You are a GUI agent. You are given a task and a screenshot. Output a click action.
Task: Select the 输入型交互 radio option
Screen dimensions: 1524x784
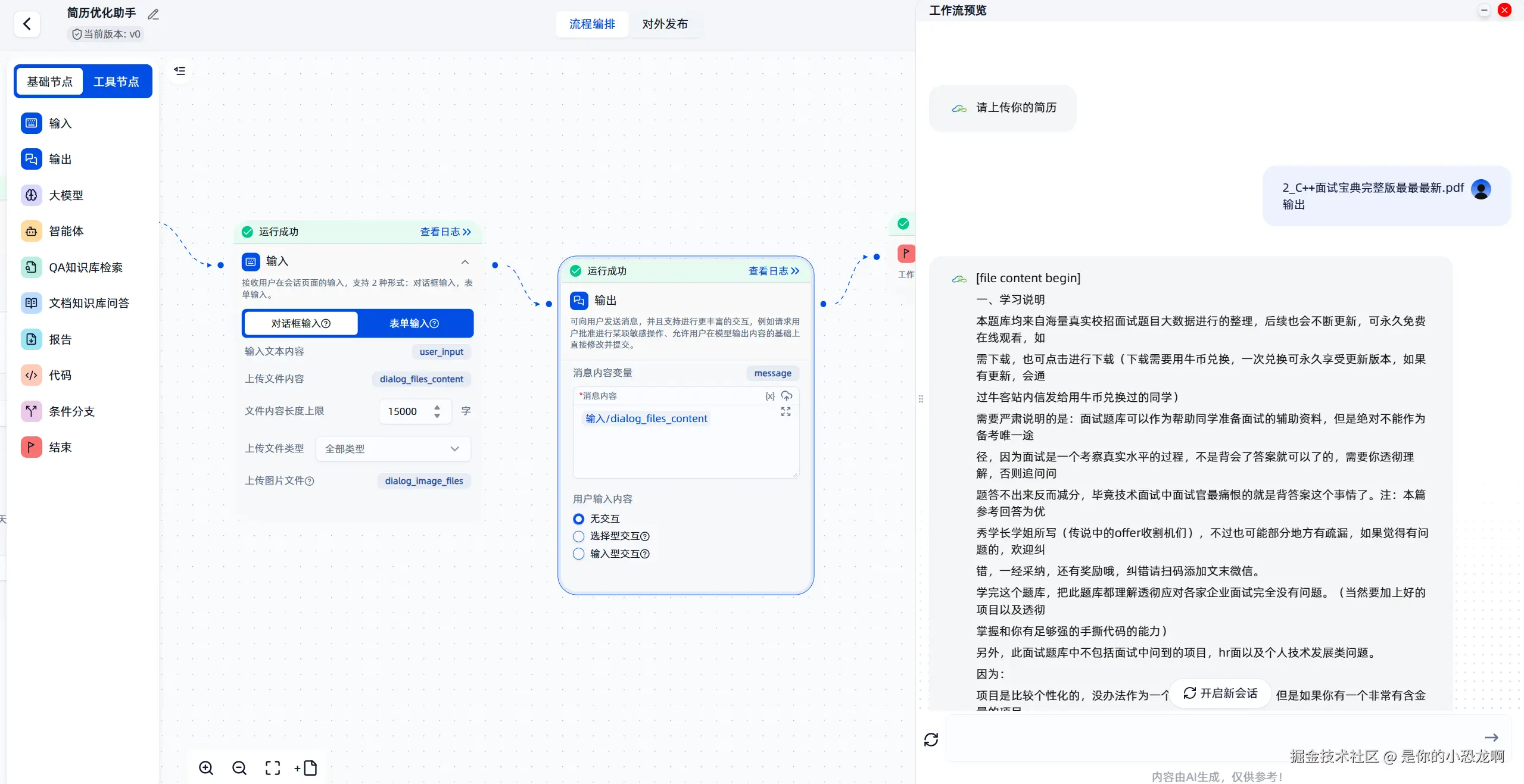(x=578, y=554)
